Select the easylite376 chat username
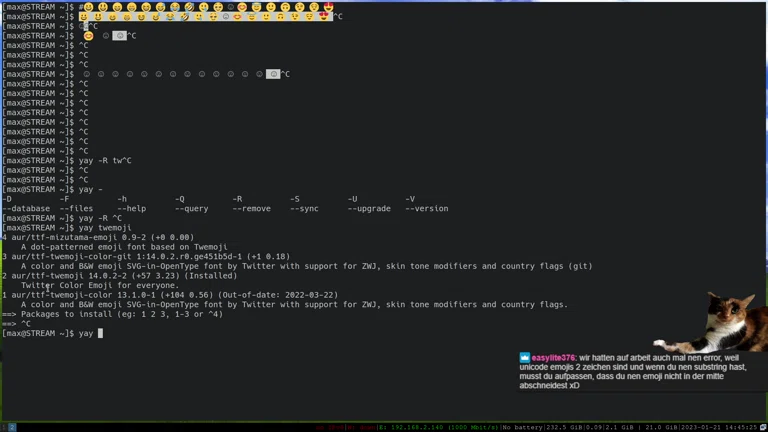The image size is (768, 432). pyautogui.click(x=553, y=358)
